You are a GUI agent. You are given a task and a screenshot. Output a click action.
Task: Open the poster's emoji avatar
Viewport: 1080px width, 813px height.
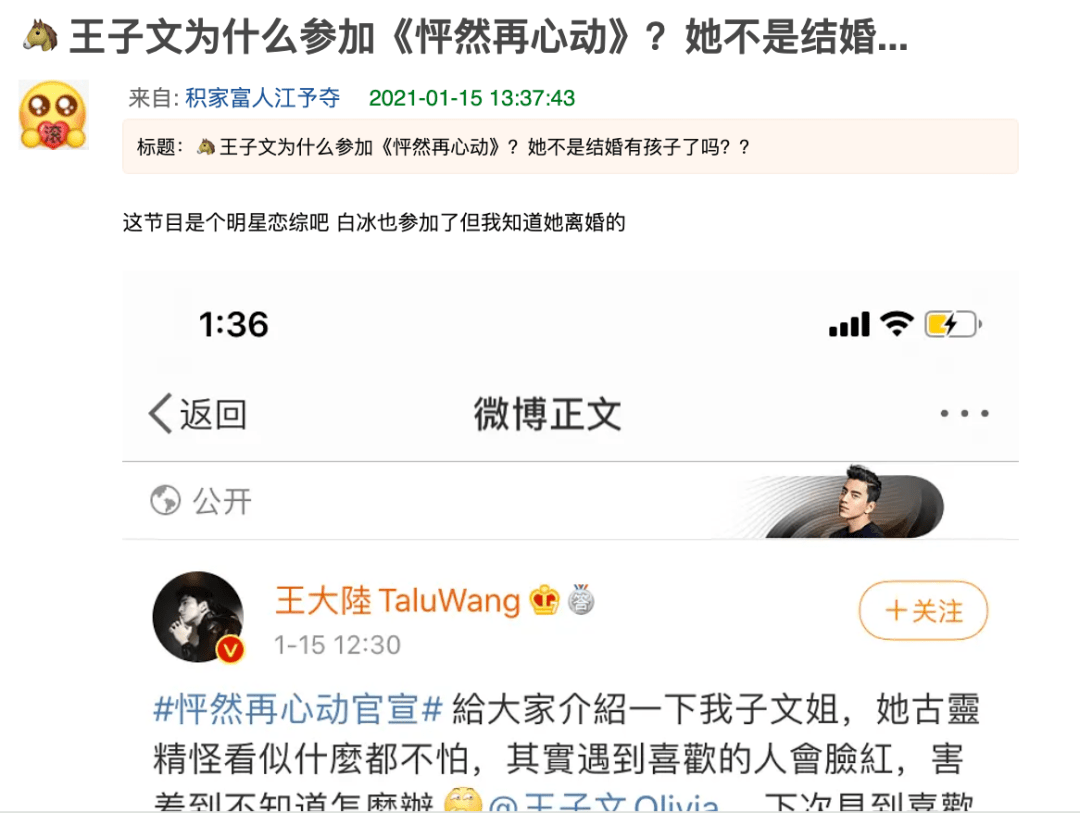(x=54, y=115)
